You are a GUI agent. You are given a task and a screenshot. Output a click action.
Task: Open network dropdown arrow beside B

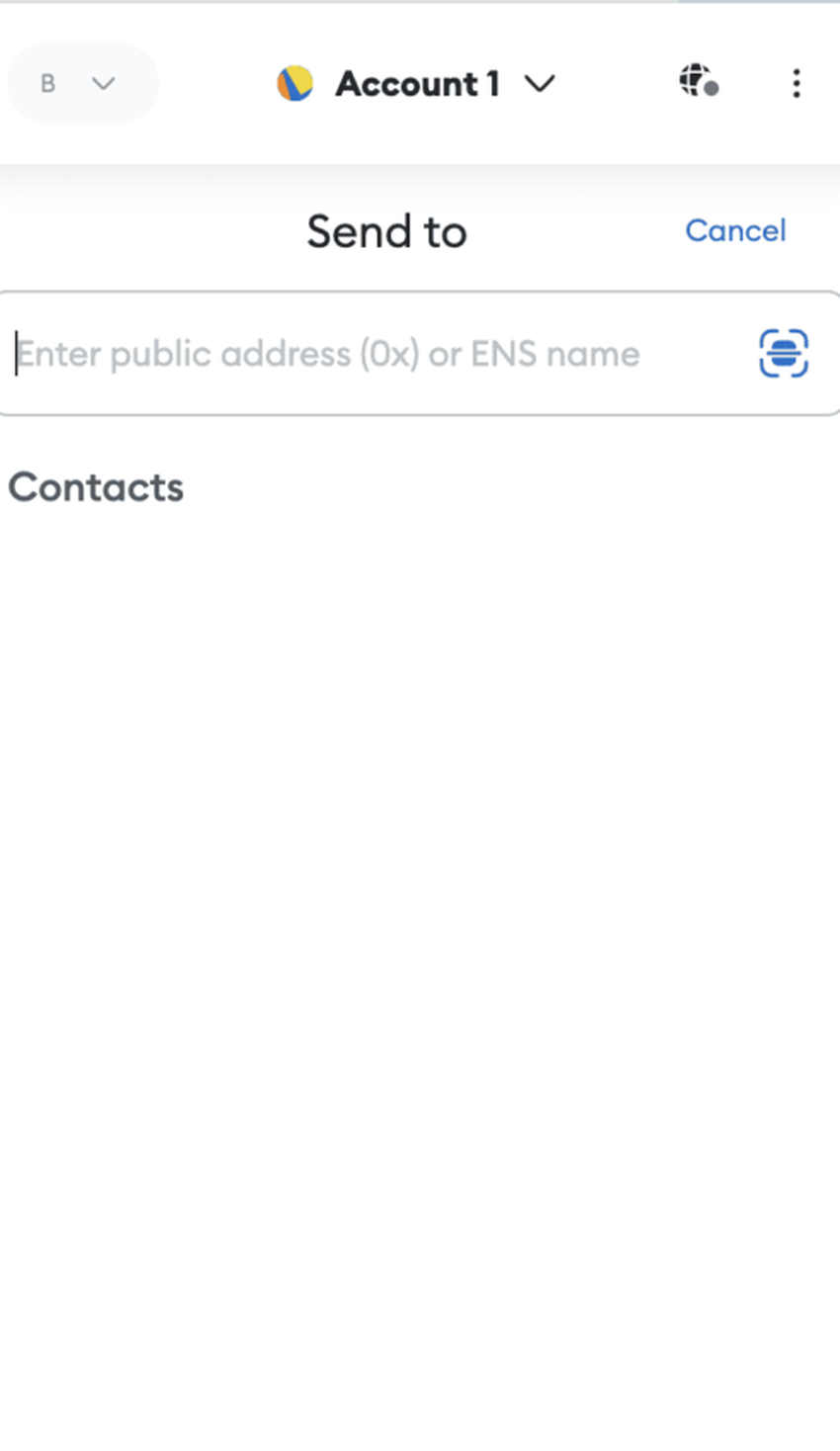tap(104, 84)
